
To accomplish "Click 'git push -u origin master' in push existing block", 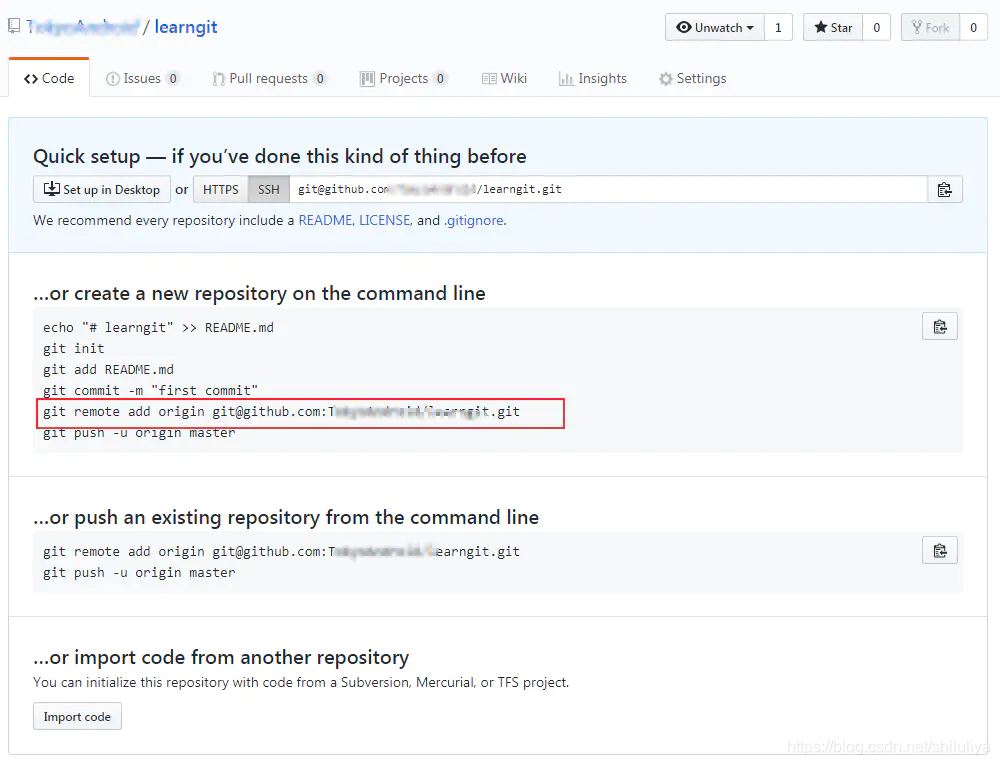I will click(x=139, y=572).
